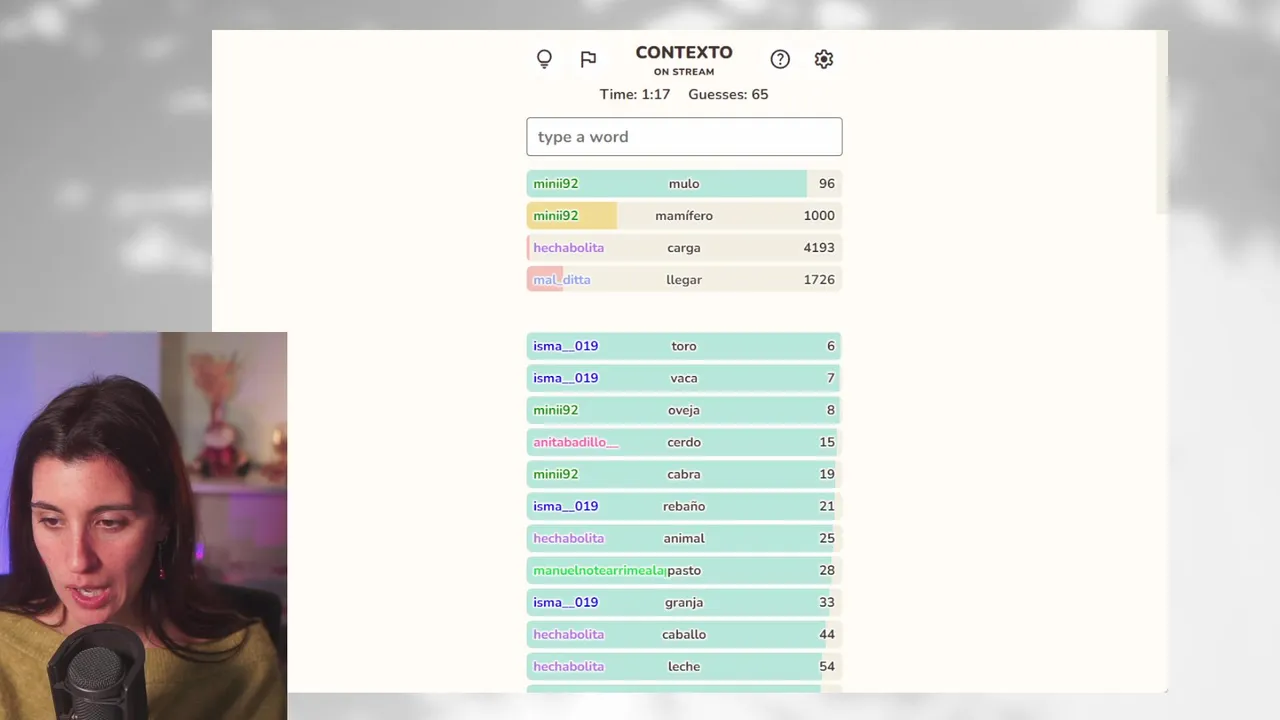Click the flag give-up icon
This screenshot has height=720, width=1280.
(x=588, y=59)
